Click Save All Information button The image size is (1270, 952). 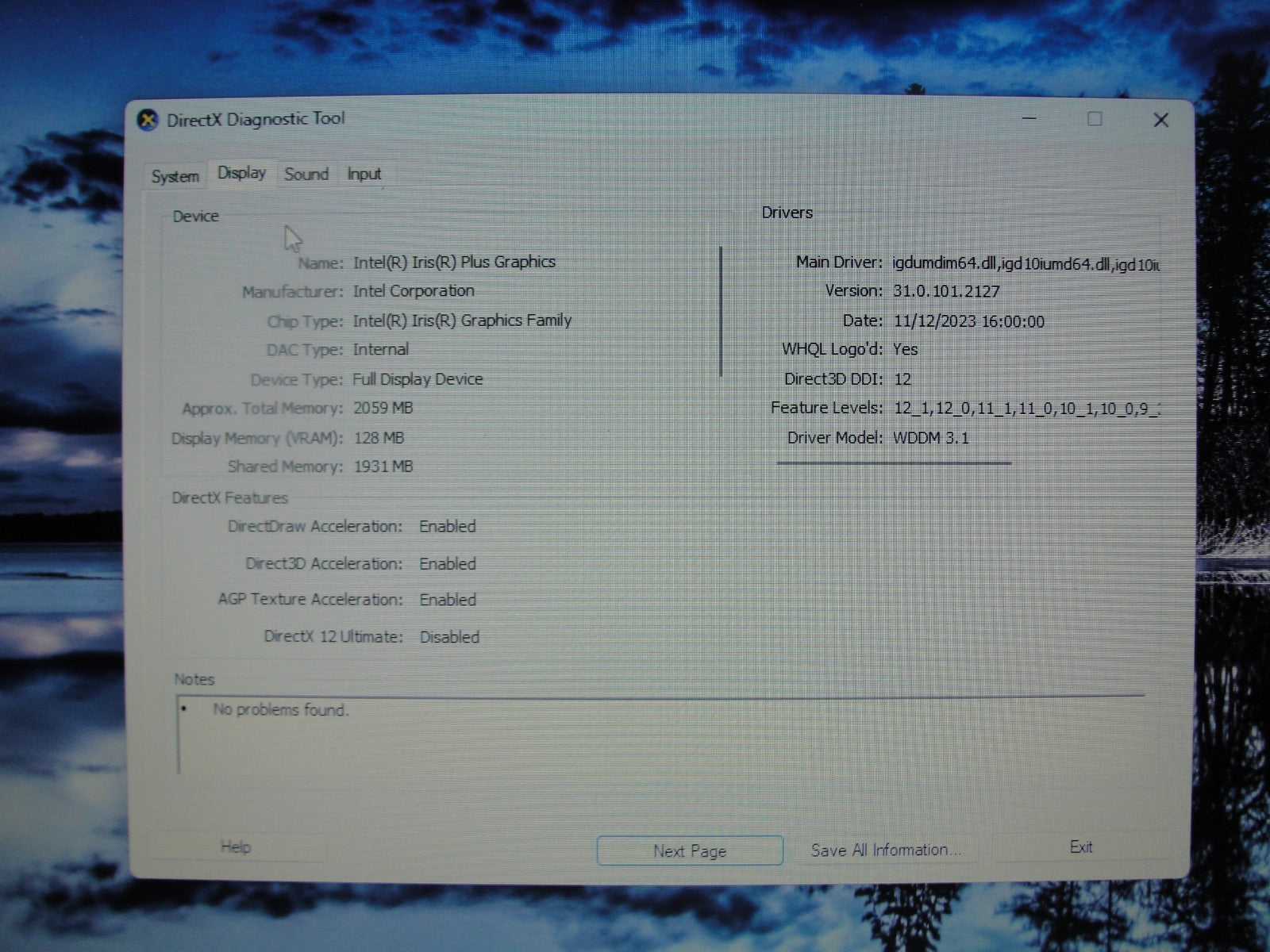885,850
